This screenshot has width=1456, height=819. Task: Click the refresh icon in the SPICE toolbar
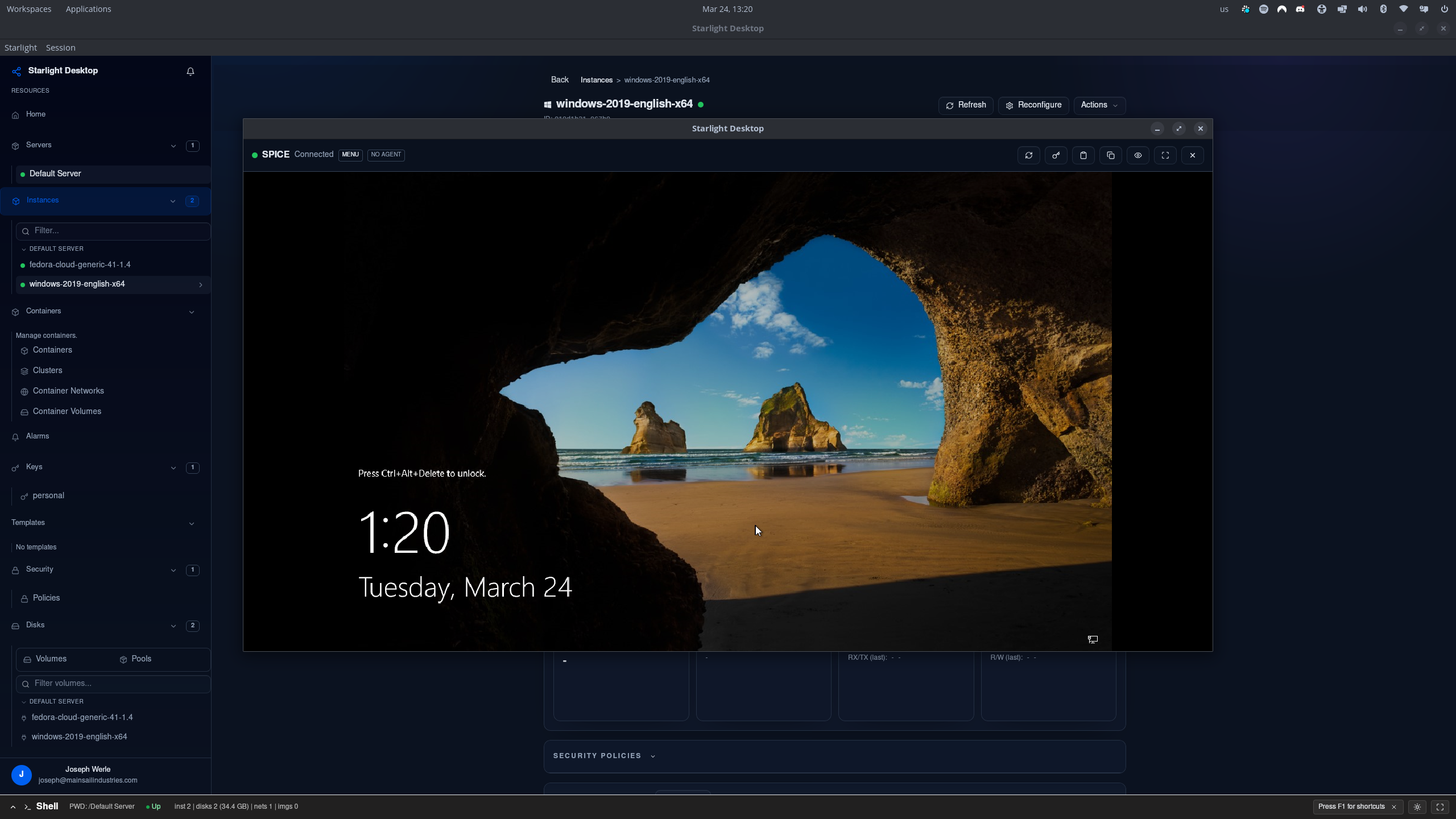(x=1028, y=155)
